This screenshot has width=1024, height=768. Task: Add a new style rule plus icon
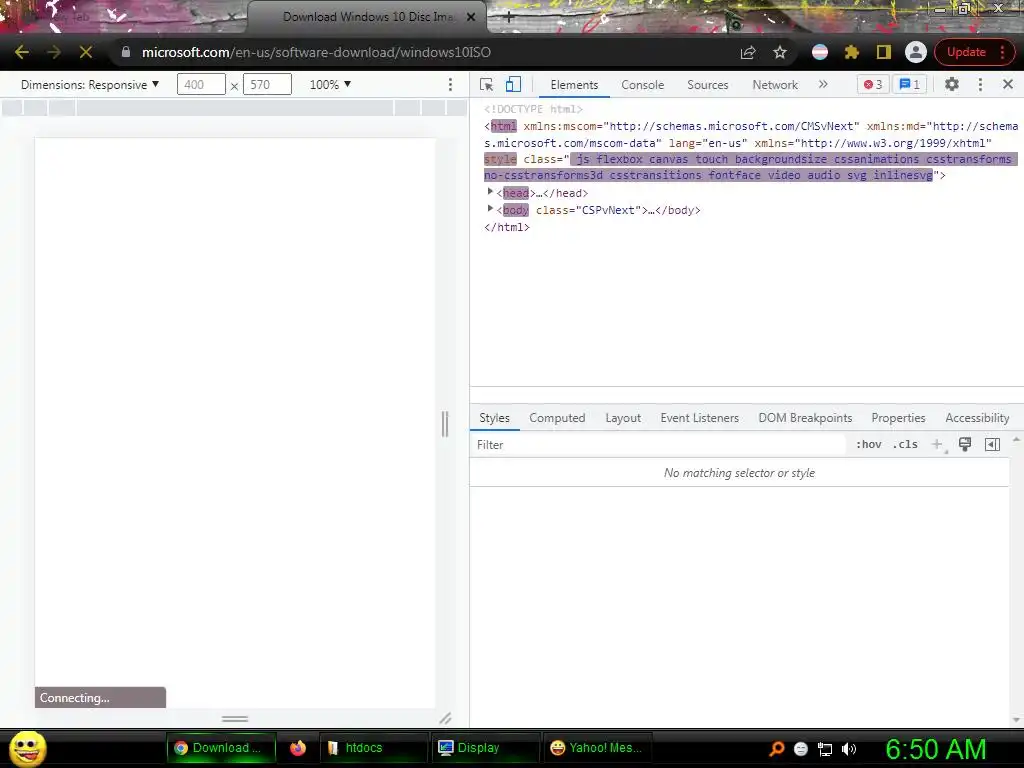[x=937, y=444]
